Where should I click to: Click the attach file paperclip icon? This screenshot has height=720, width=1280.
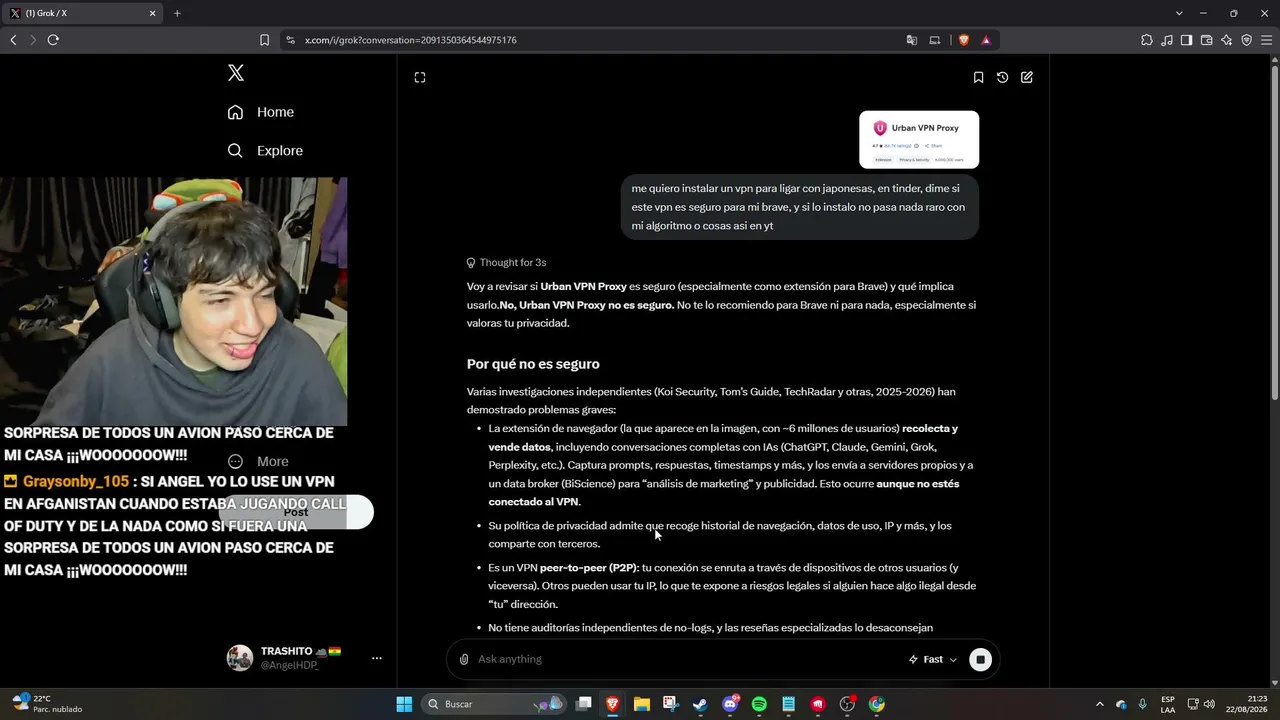pos(464,659)
